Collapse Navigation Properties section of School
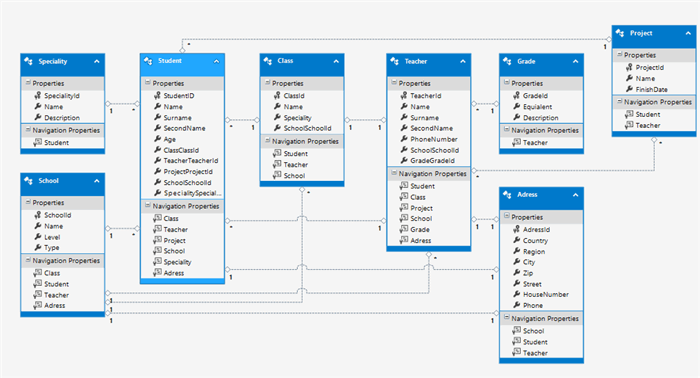The image size is (700, 378). pyautogui.click(x=28, y=260)
